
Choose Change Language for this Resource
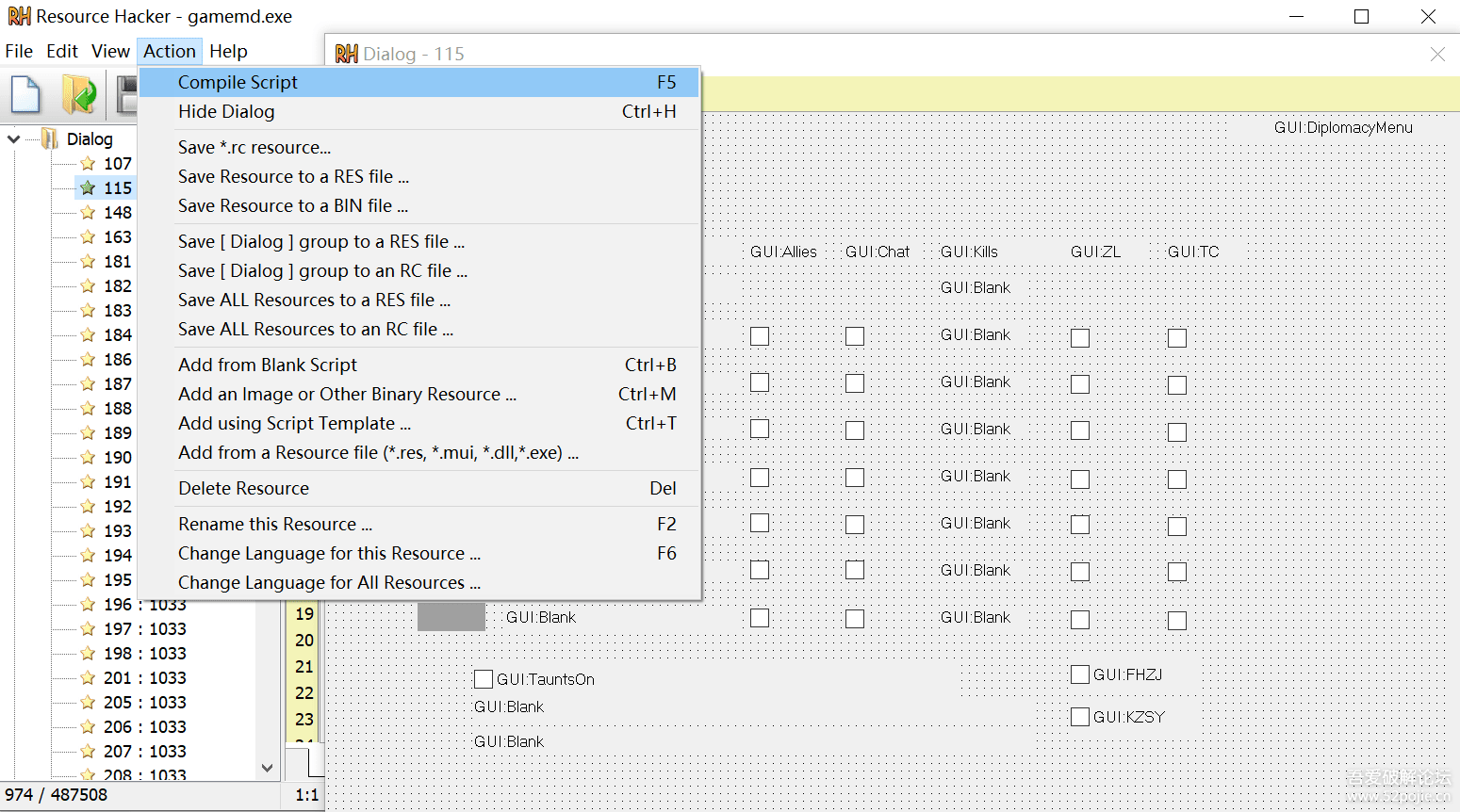pyautogui.click(x=419, y=553)
